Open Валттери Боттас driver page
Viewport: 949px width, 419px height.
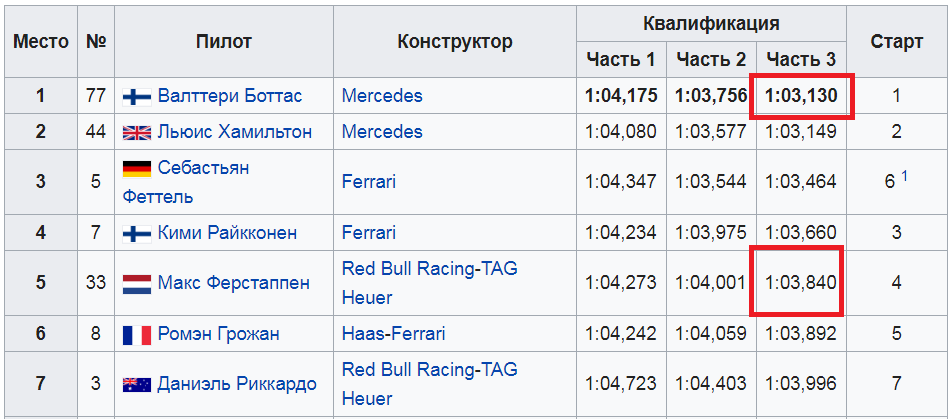(x=230, y=96)
